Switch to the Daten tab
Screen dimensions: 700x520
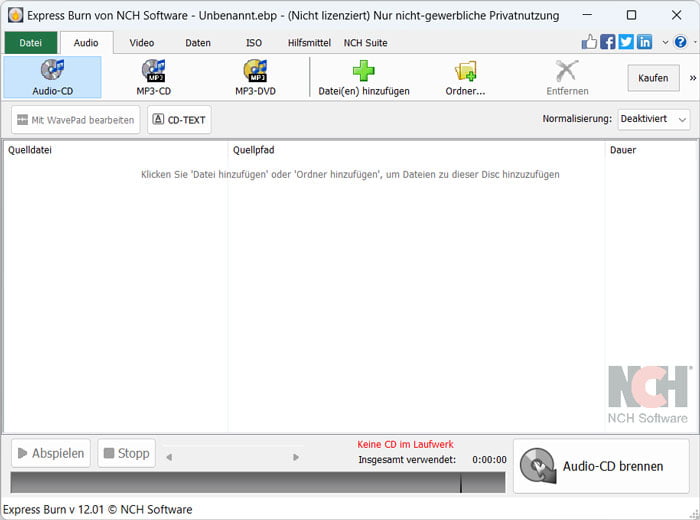(x=198, y=43)
